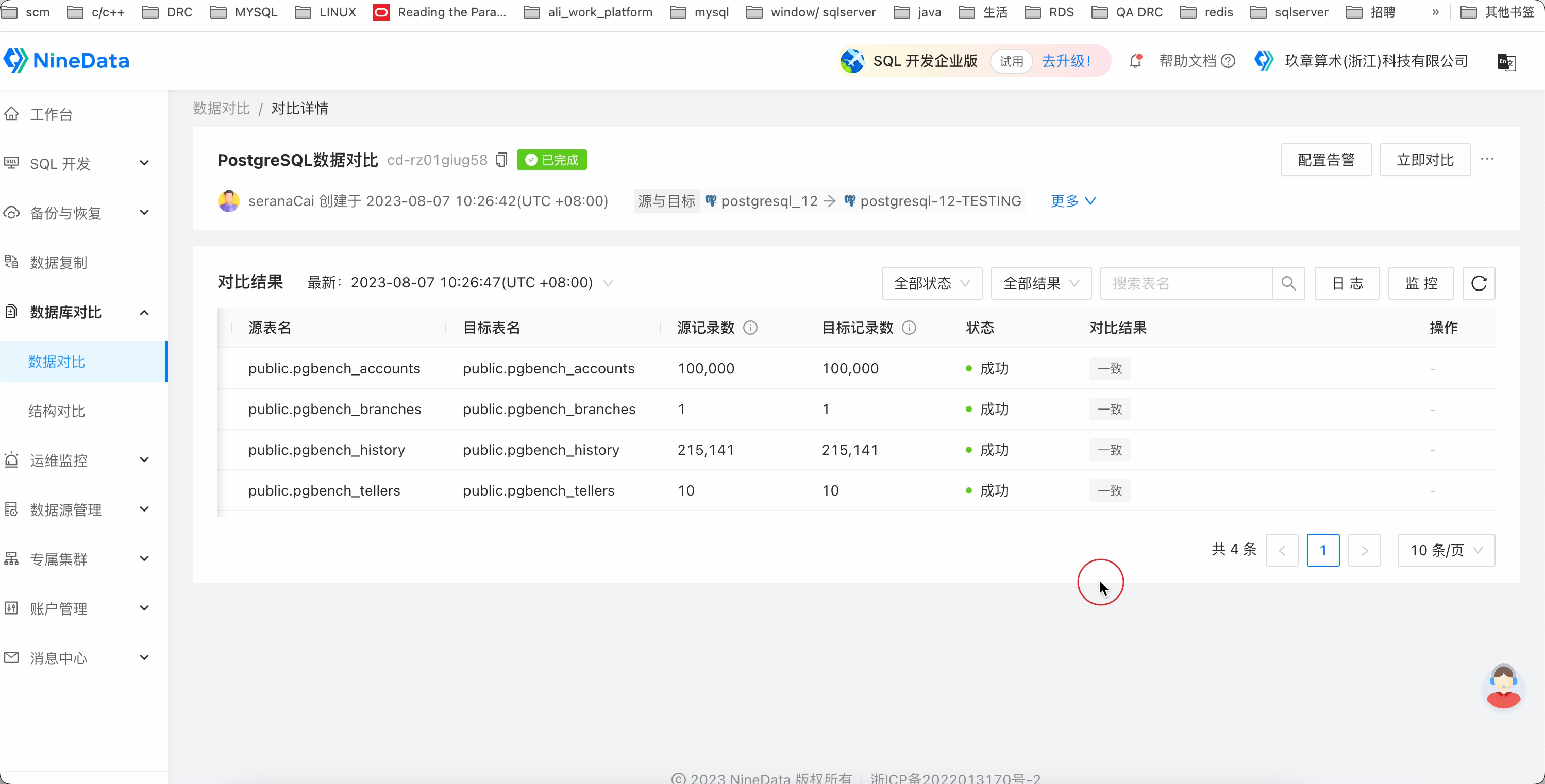Click the 配置告警 button
Screen dimensions: 1545x784
coord(1326,160)
